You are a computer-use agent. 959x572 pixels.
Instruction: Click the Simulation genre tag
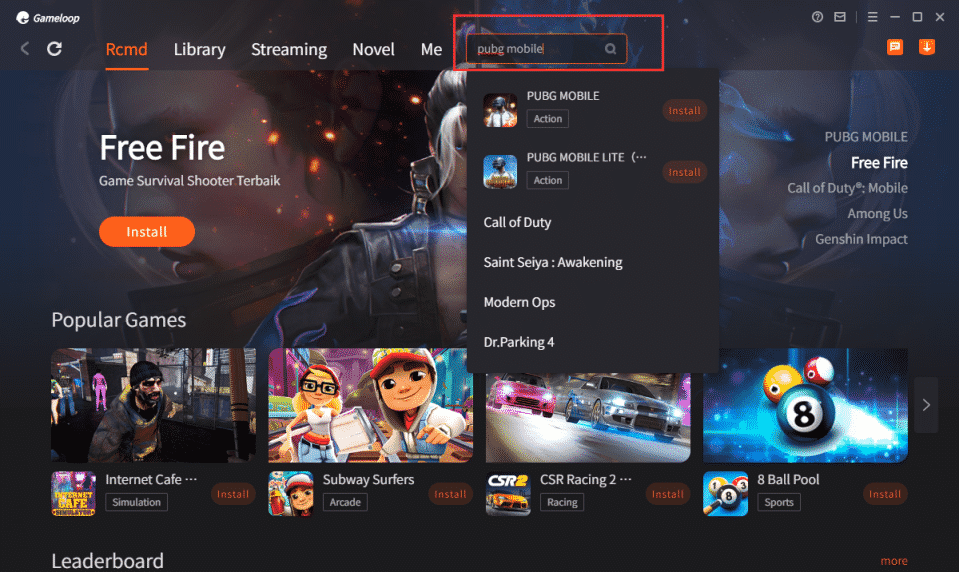136,502
